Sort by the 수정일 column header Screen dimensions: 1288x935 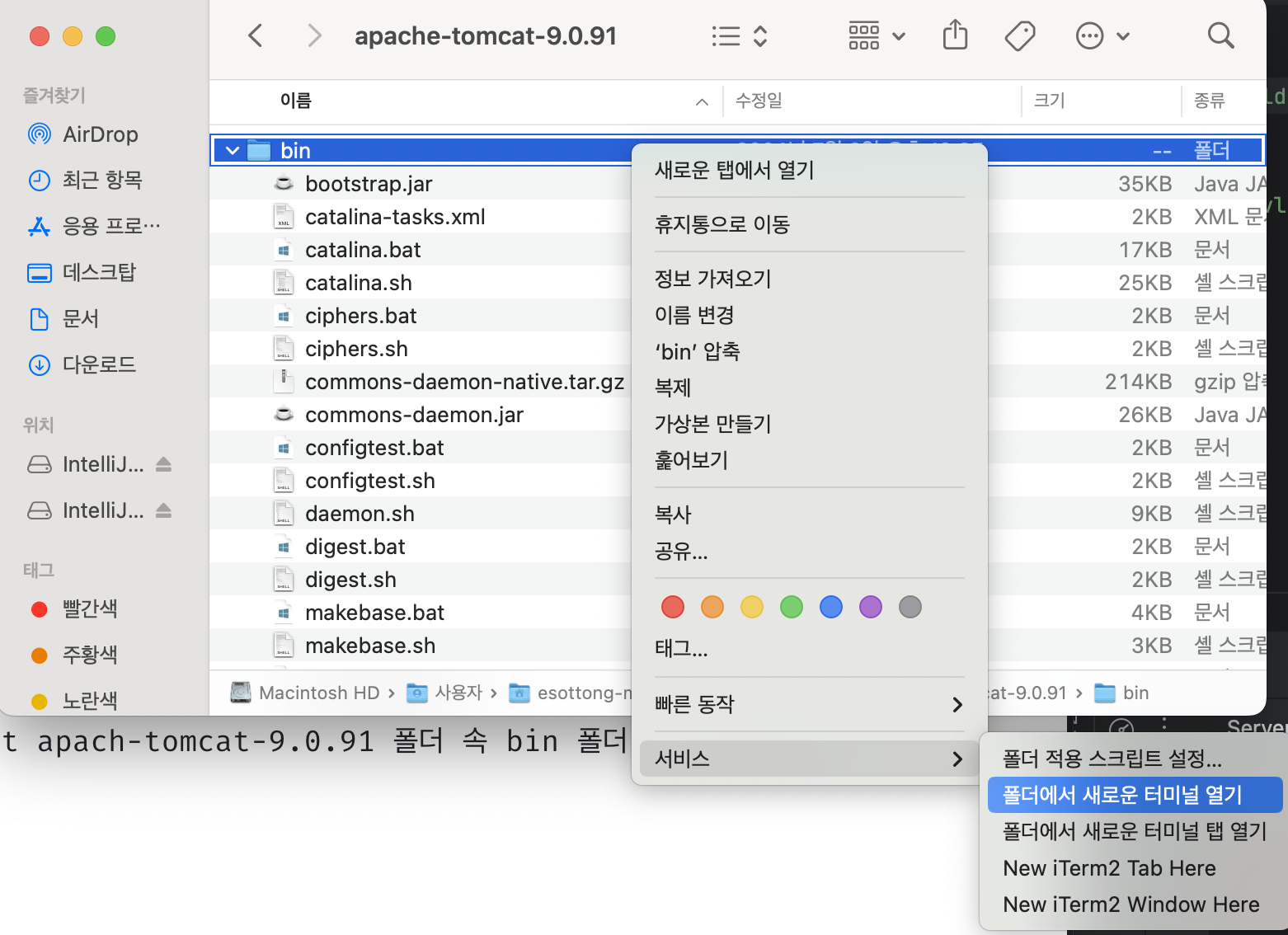click(x=759, y=101)
